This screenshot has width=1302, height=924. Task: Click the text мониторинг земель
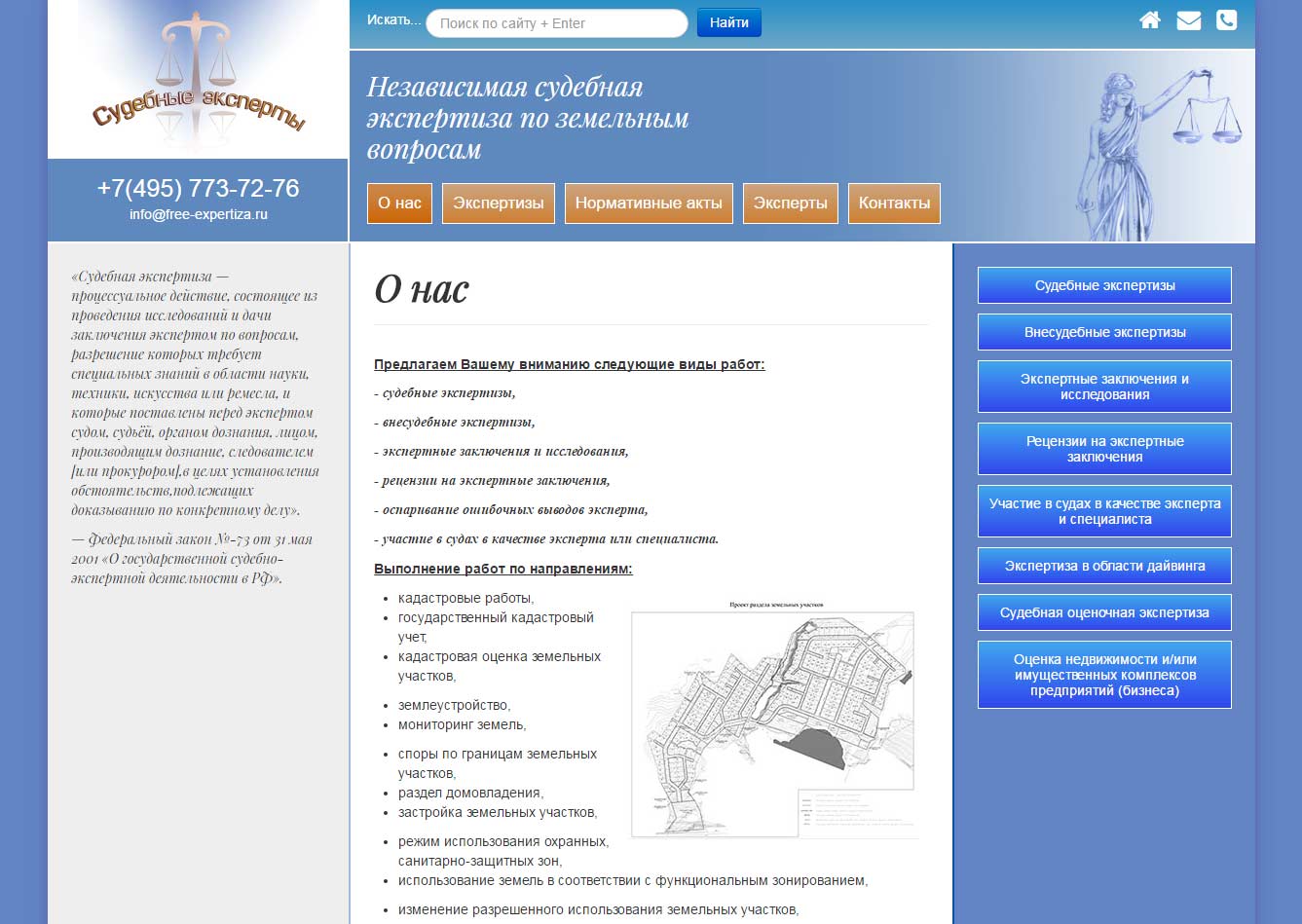click(x=462, y=724)
